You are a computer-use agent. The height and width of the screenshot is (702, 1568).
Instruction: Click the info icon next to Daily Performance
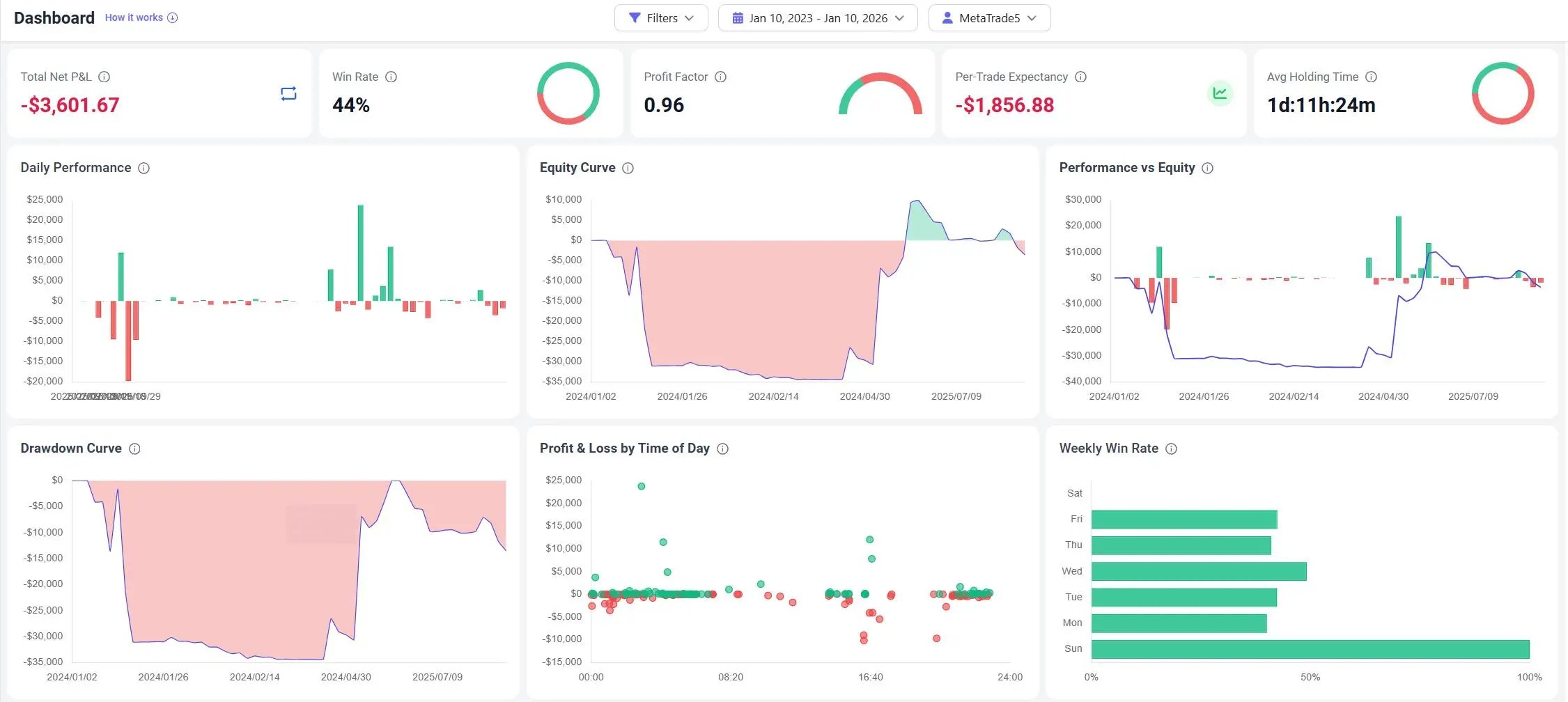point(144,167)
